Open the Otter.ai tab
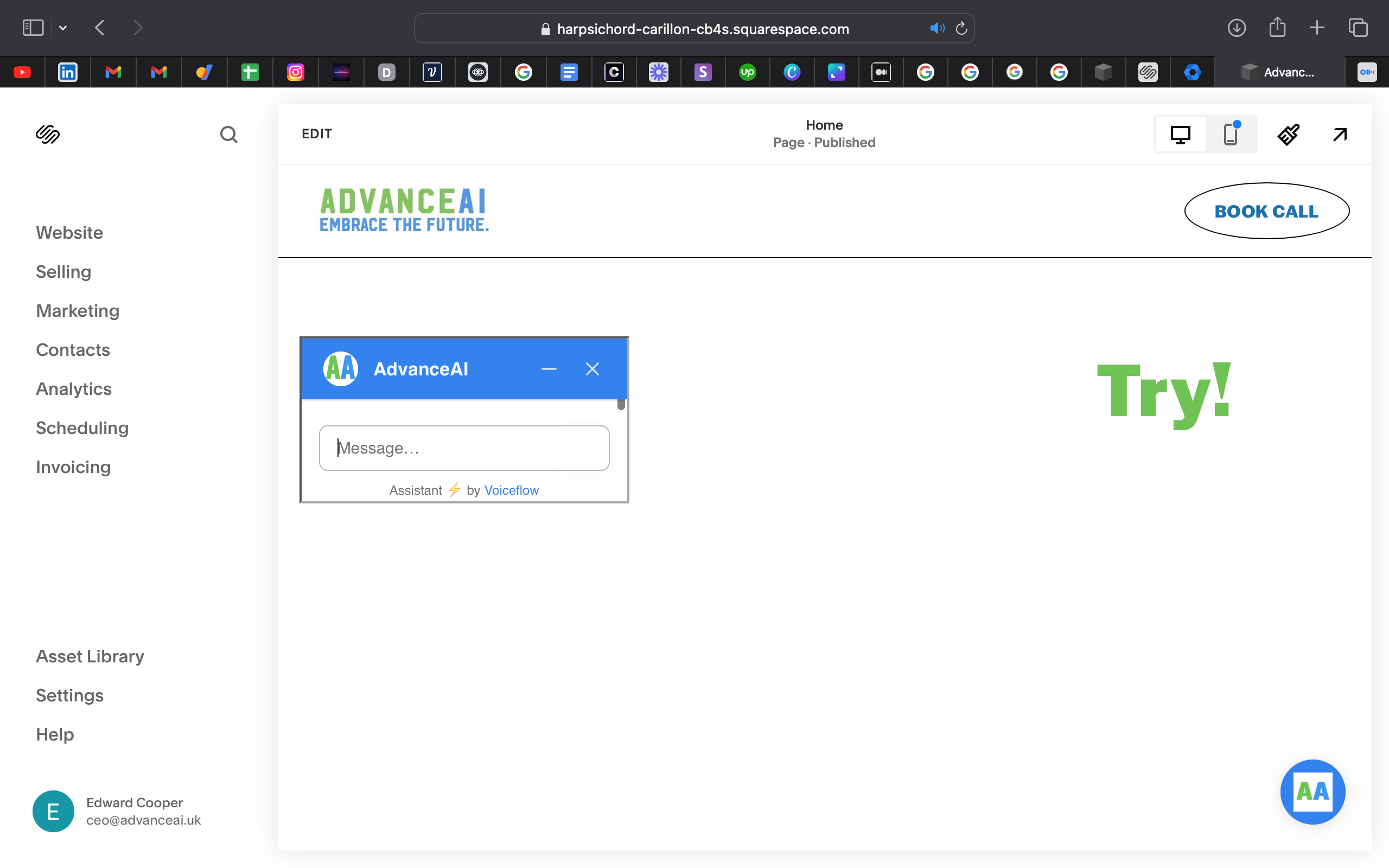 tap(1367, 72)
